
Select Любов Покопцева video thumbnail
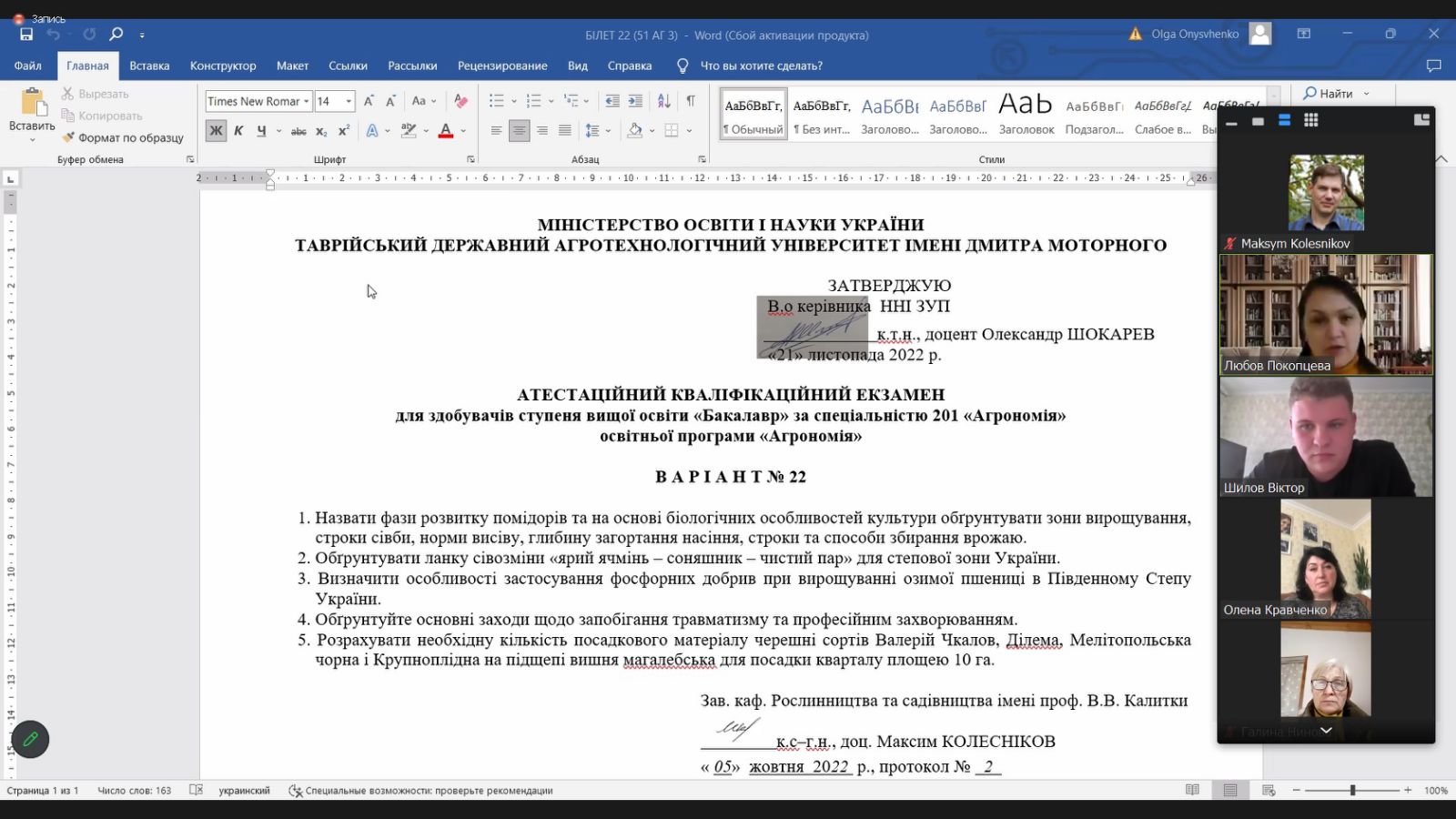tap(1325, 314)
